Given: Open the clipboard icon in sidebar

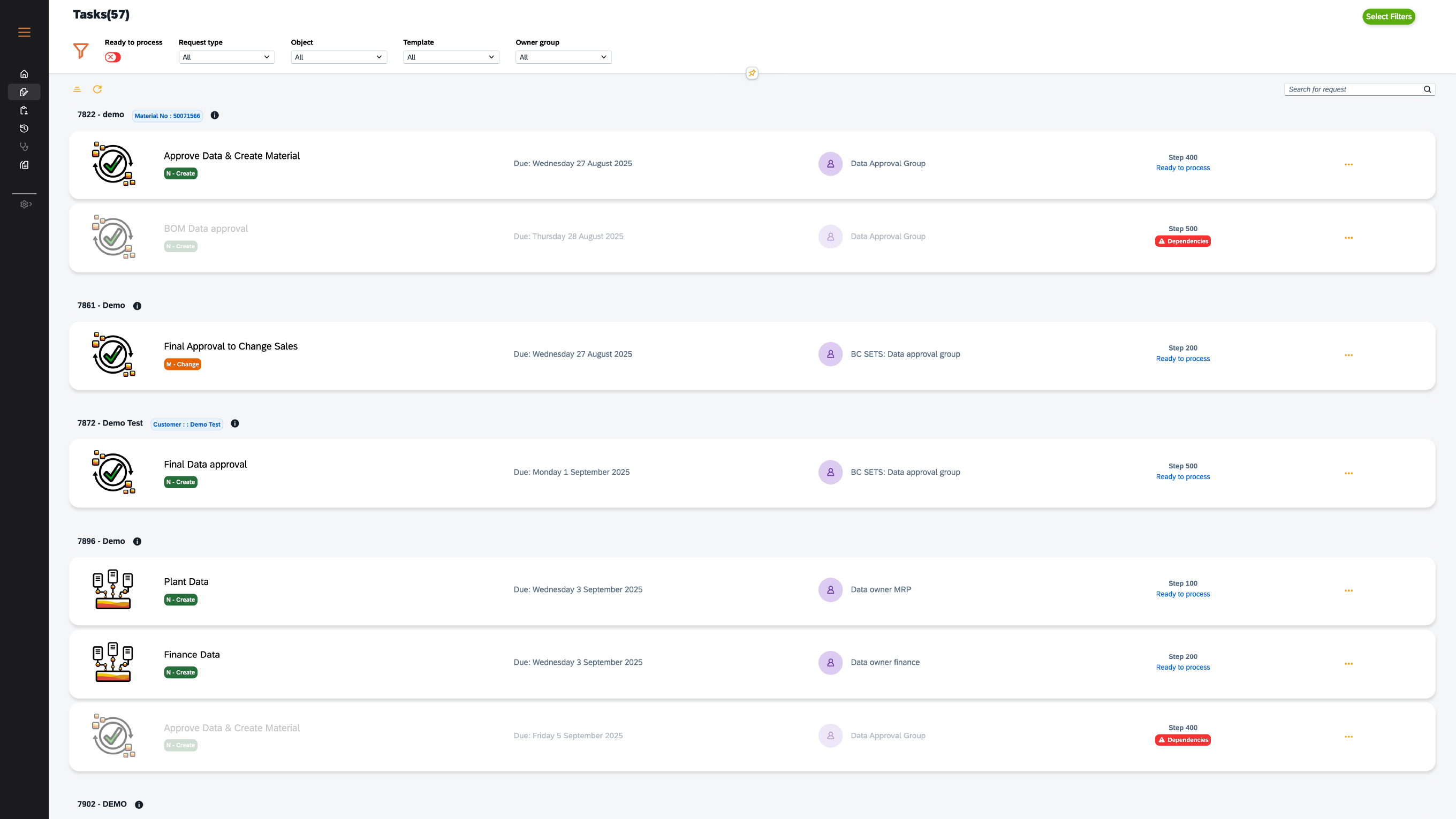Looking at the screenshot, I should click(x=24, y=110).
